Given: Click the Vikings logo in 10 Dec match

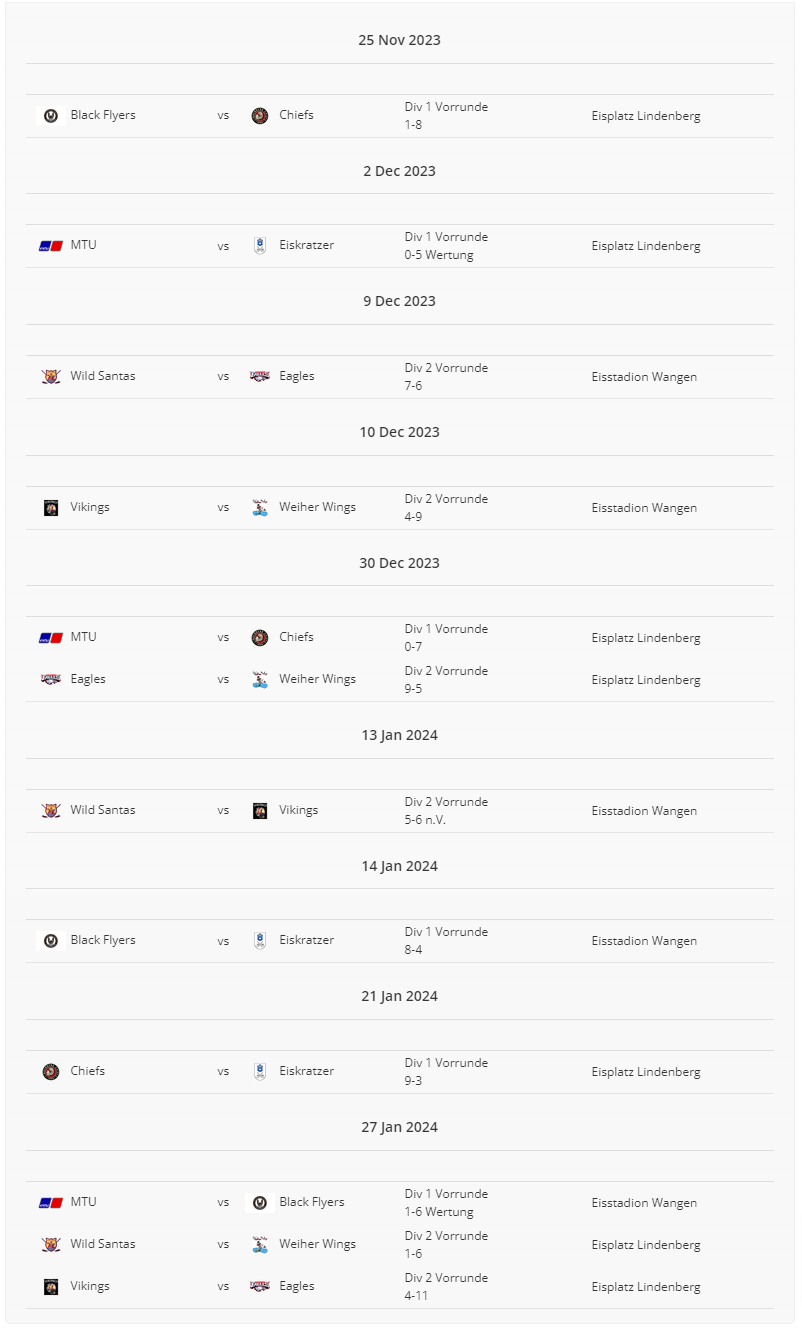Looking at the screenshot, I should [51, 508].
